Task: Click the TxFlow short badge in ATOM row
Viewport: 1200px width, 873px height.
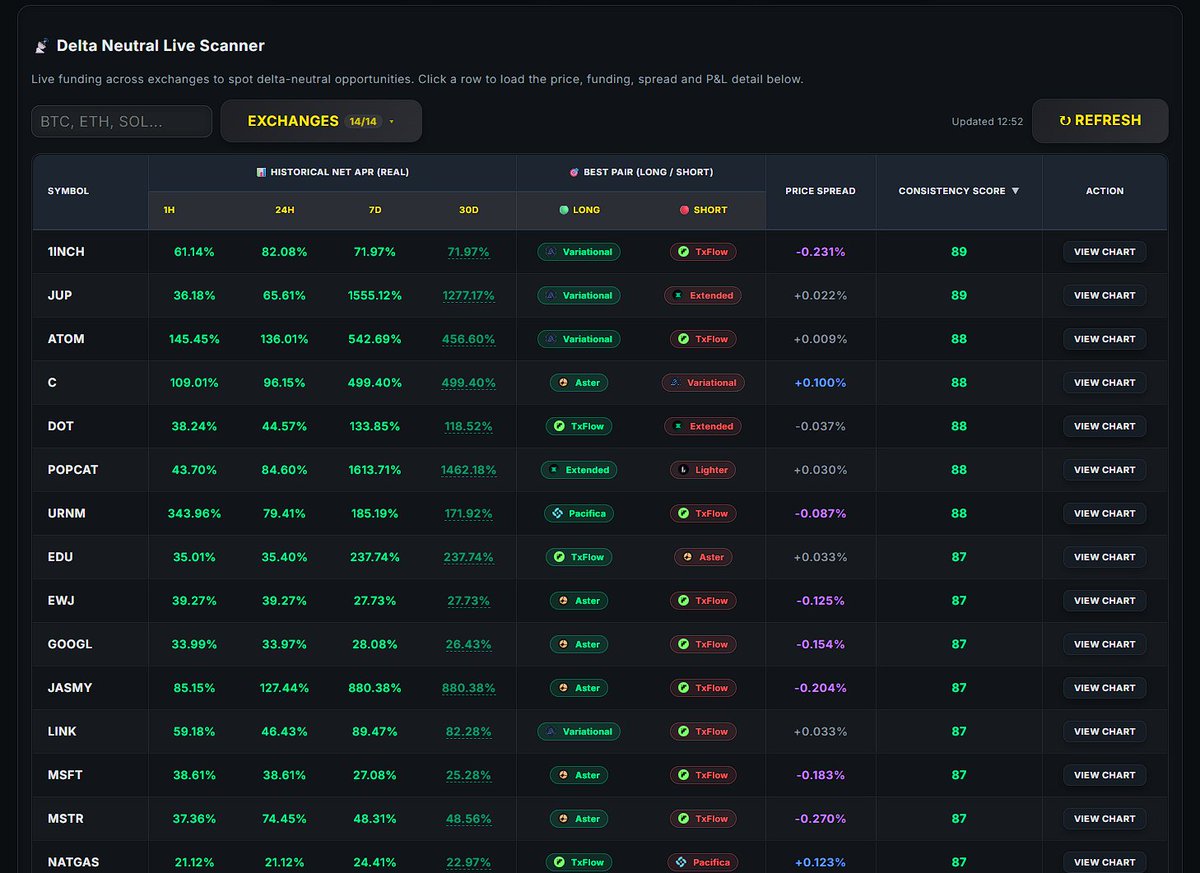Action: tap(703, 339)
